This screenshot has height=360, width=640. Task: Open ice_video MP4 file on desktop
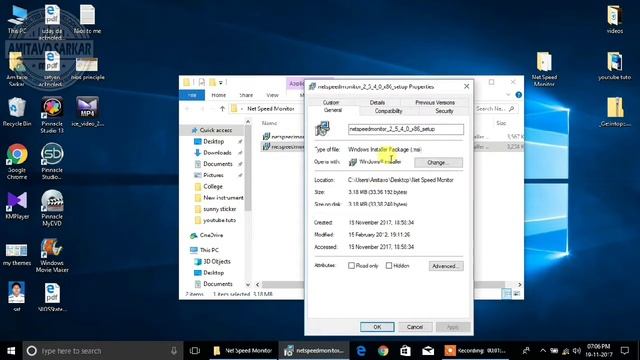[x=87, y=112]
